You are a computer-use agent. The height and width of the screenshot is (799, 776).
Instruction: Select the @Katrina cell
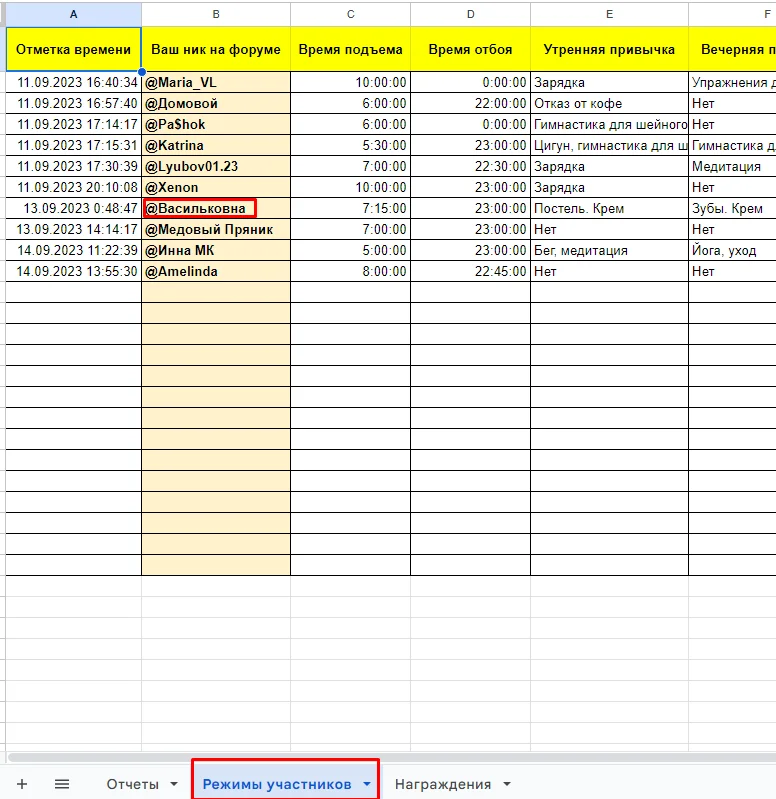click(216, 145)
